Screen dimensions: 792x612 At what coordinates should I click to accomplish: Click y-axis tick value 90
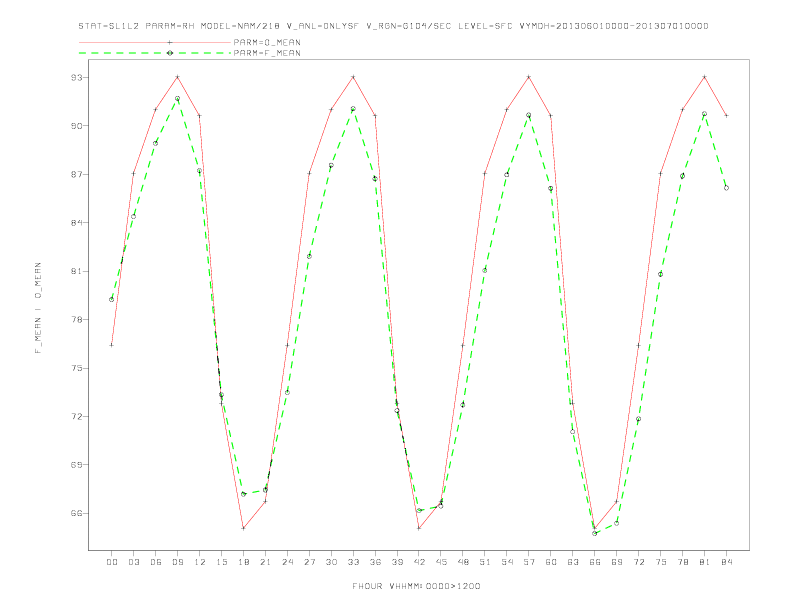click(76, 126)
